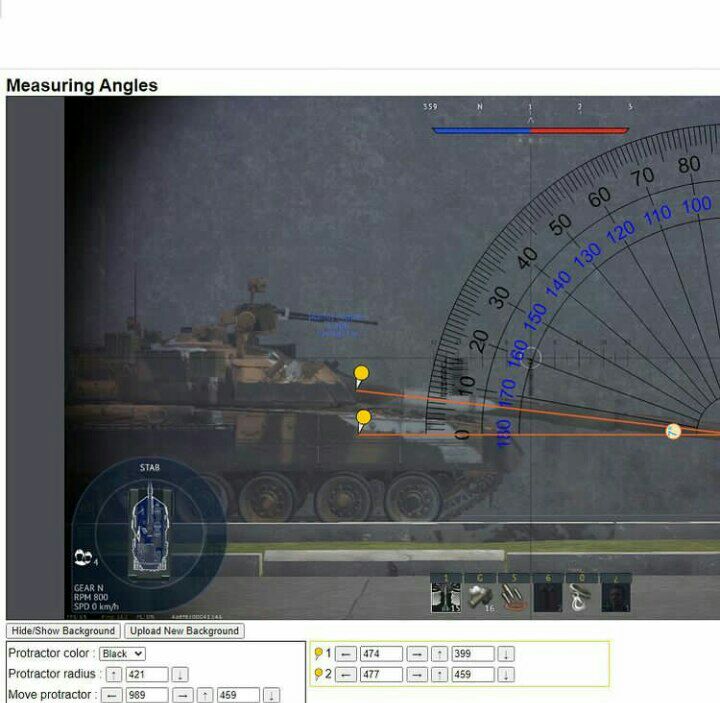Decrease protractor radius with down arrow
This screenshot has height=703, width=720.
click(x=180, y=675)
